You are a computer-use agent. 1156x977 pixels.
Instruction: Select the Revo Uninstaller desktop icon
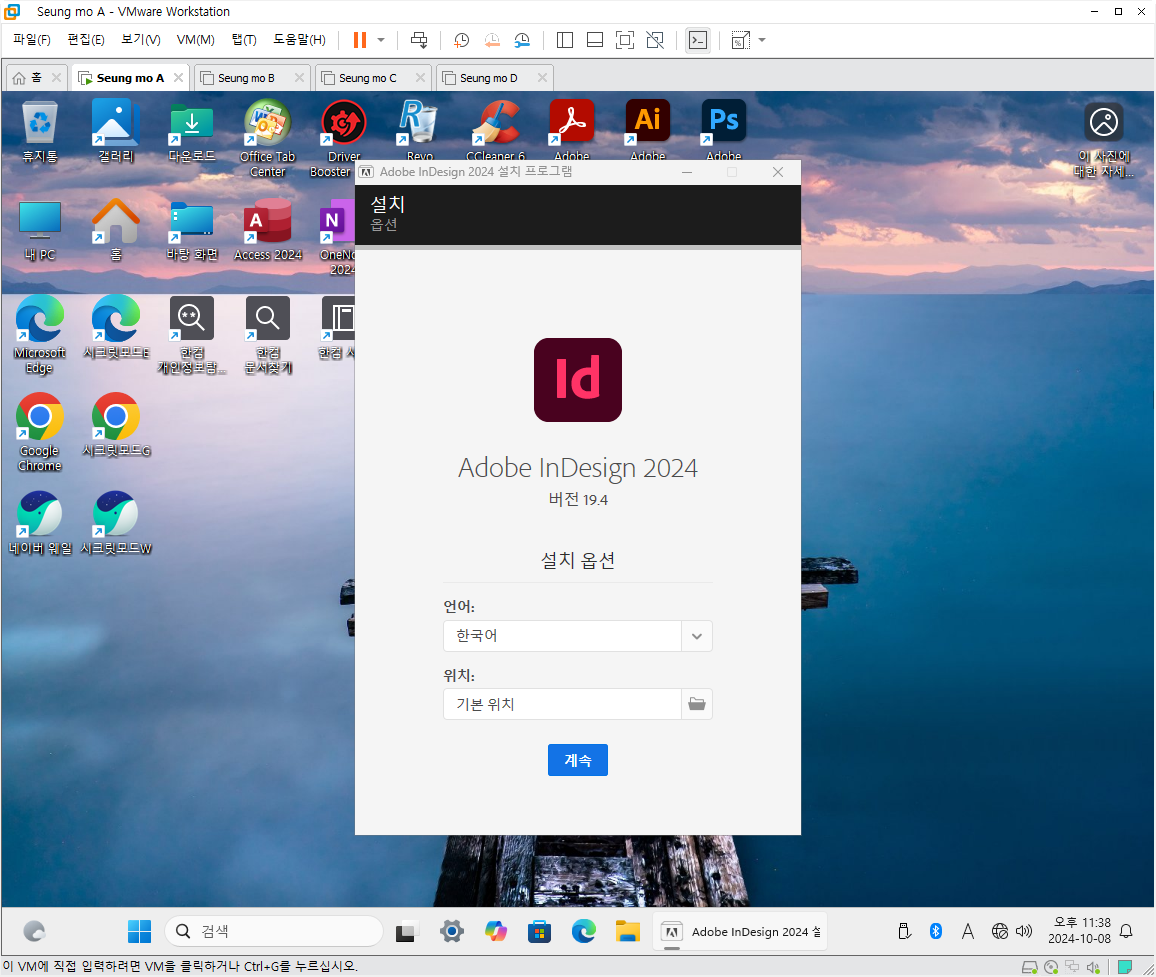click(419, 131)
